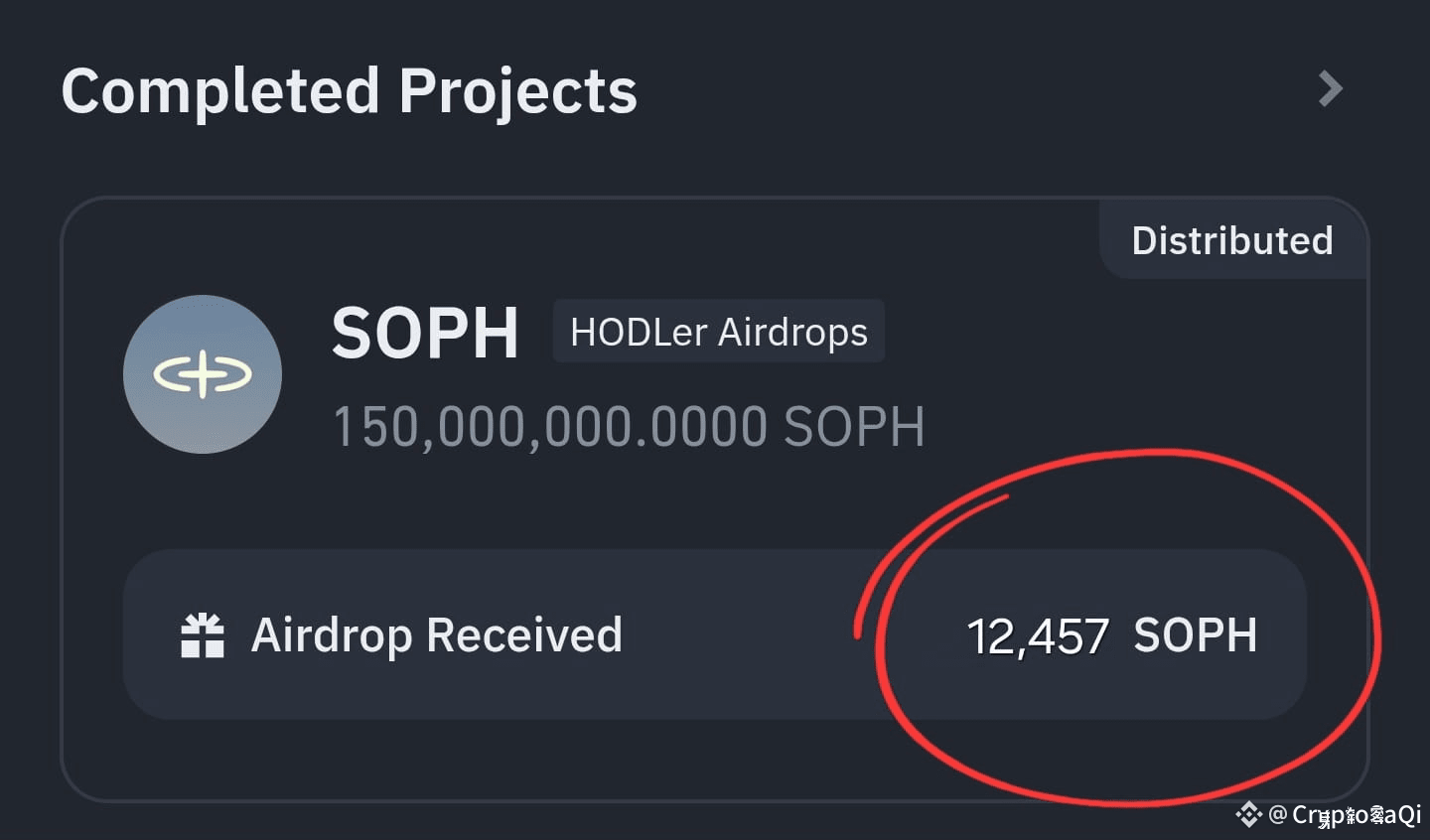Tap the 150,000,000.0000 total amount figure
The width and height of the screenshot is (1430, 840).
click(550, 427)
